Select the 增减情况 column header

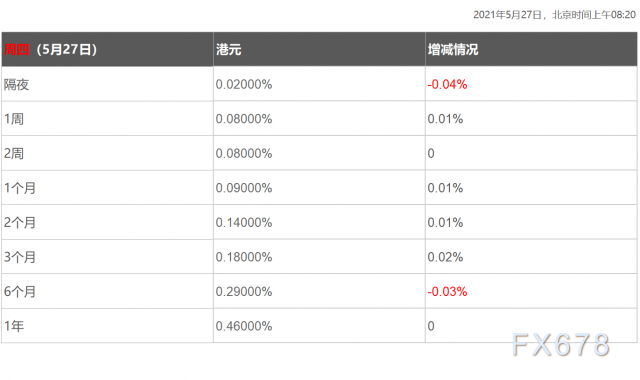(453, 49)
